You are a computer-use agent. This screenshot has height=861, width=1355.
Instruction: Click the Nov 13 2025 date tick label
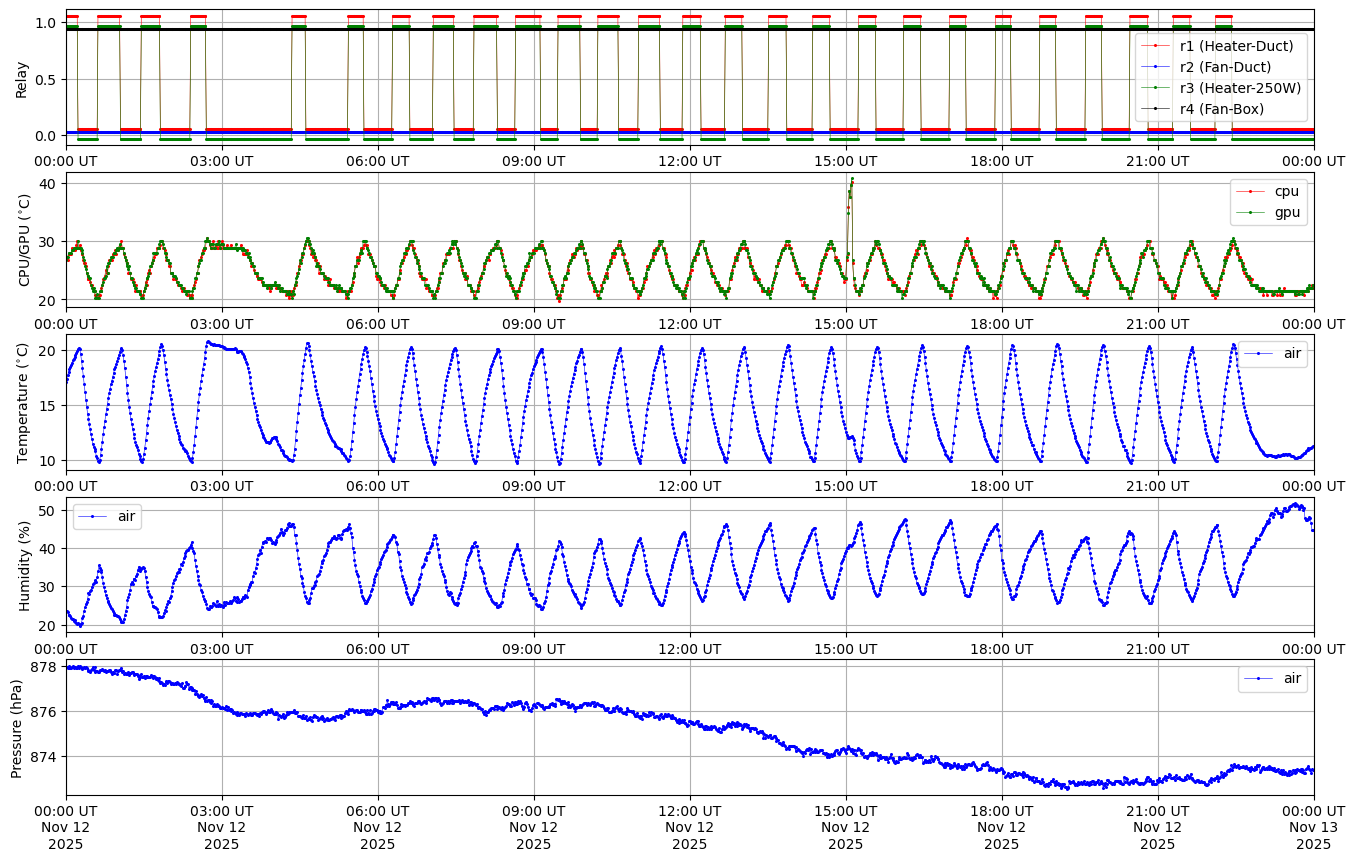click(x=1313, y=827)
